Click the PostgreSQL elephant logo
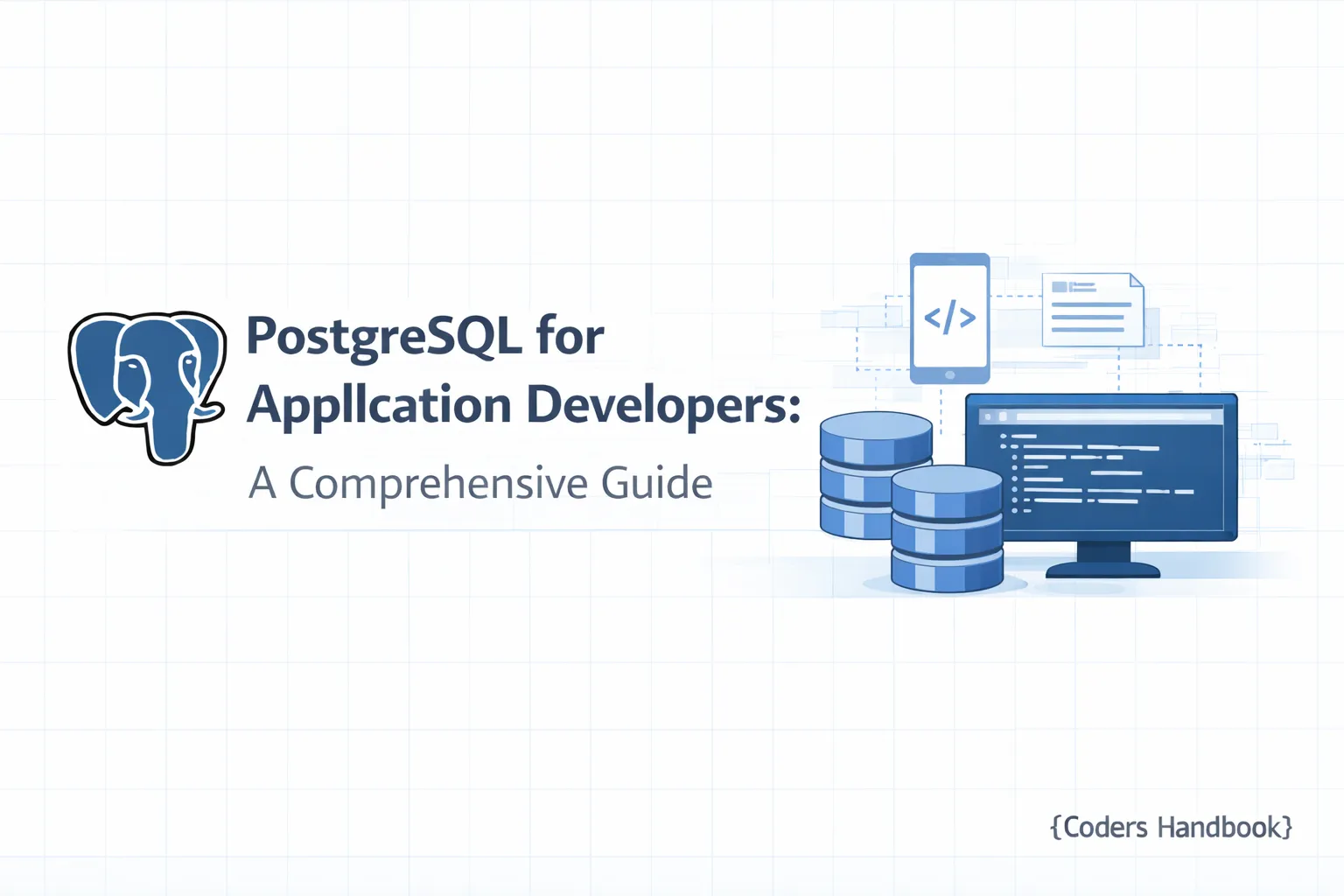This screenshot has width=1344, height=896. [x=147, y=385]
